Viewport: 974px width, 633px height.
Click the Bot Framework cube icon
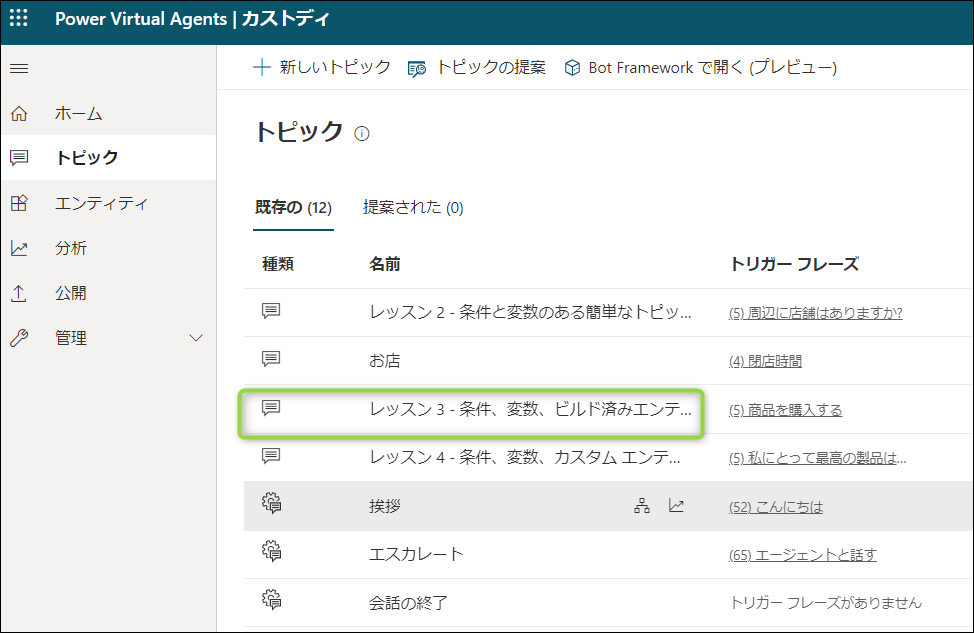[572, 67]
